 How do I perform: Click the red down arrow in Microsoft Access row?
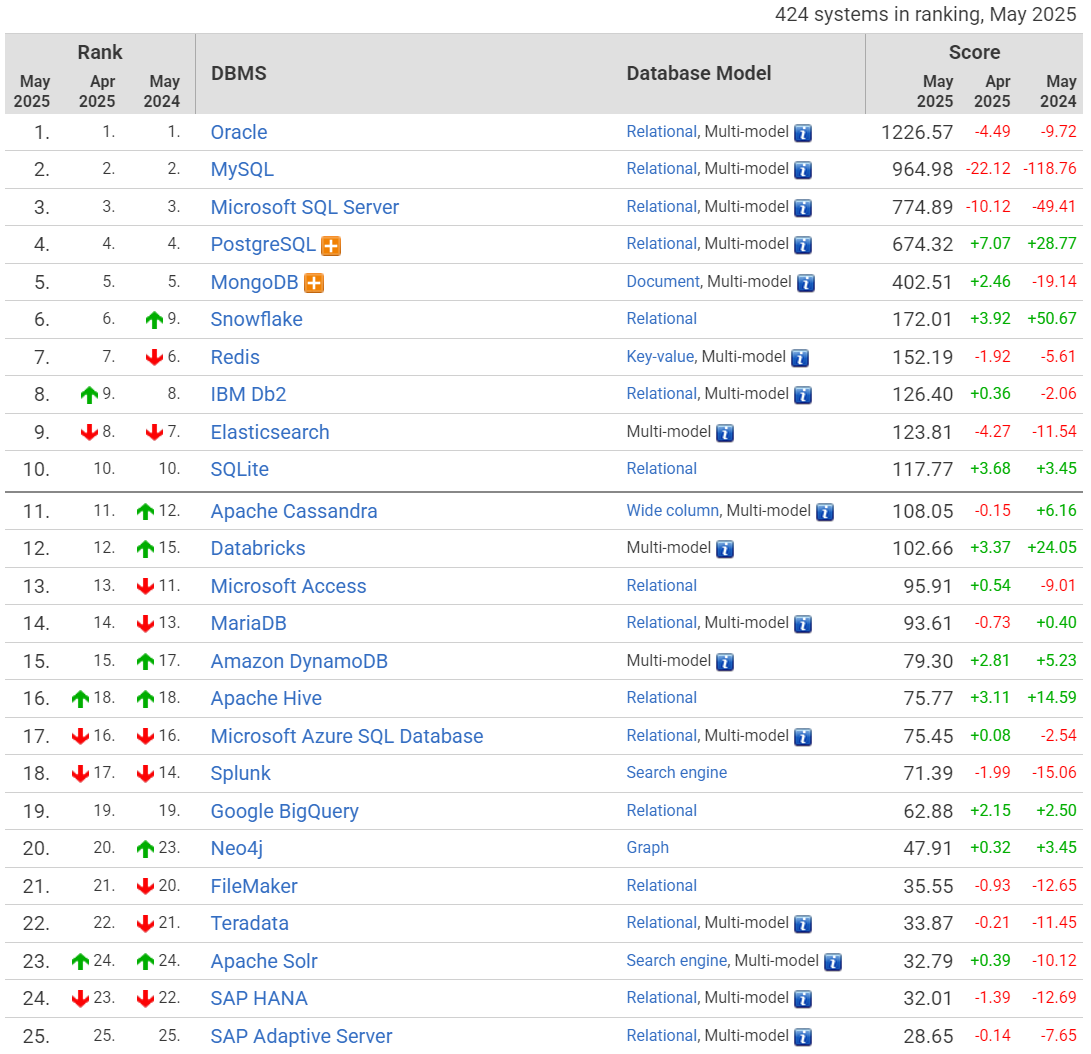click(x=145, y=586)
